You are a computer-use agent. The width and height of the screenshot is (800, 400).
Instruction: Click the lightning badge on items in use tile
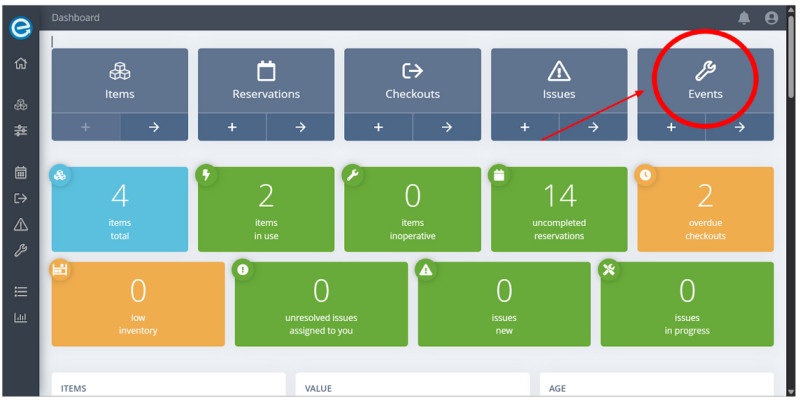pyautogui.click(x=207, y=175)
